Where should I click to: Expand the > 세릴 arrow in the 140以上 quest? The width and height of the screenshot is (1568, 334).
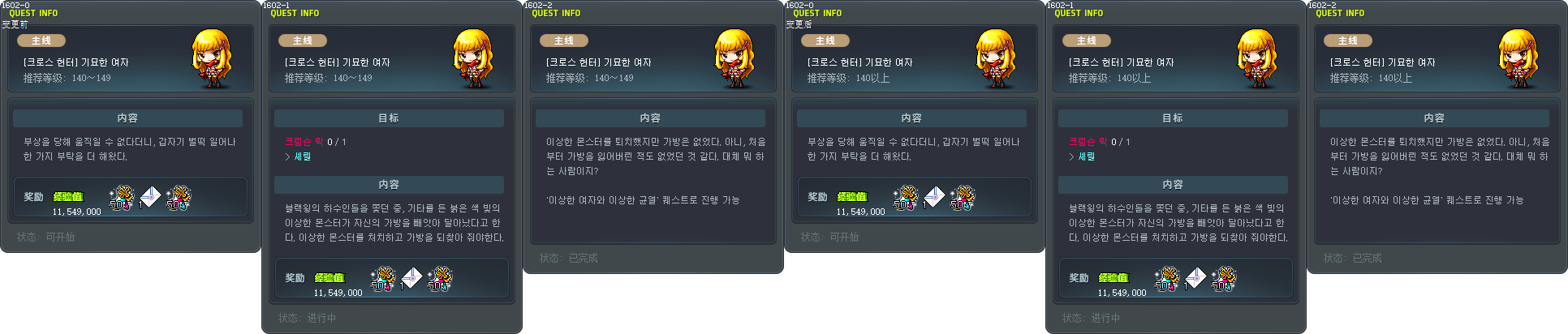click(x=1071, y=156)
